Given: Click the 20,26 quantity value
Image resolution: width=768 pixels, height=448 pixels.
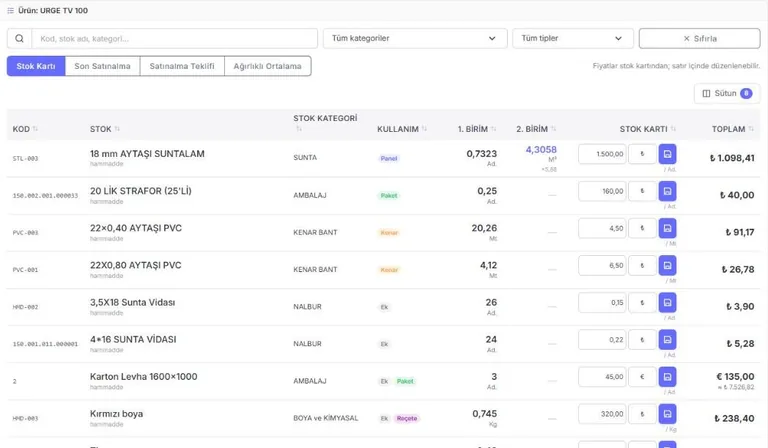Looking at the screenshot, I should click(x=484, y=228).
